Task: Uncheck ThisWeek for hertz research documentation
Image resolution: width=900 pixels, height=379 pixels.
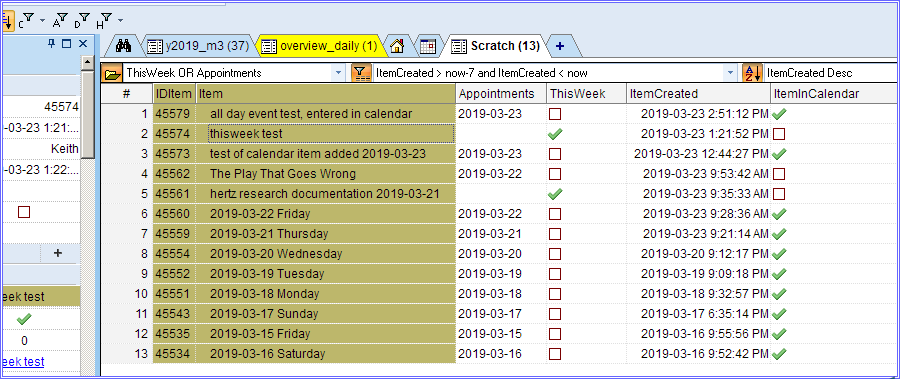Action: point(555,194)
